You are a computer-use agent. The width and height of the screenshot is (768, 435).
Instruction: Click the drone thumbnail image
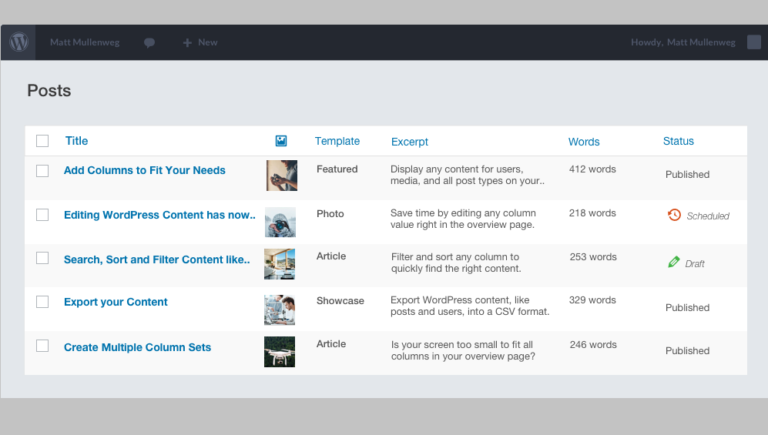tap(280, 351)
